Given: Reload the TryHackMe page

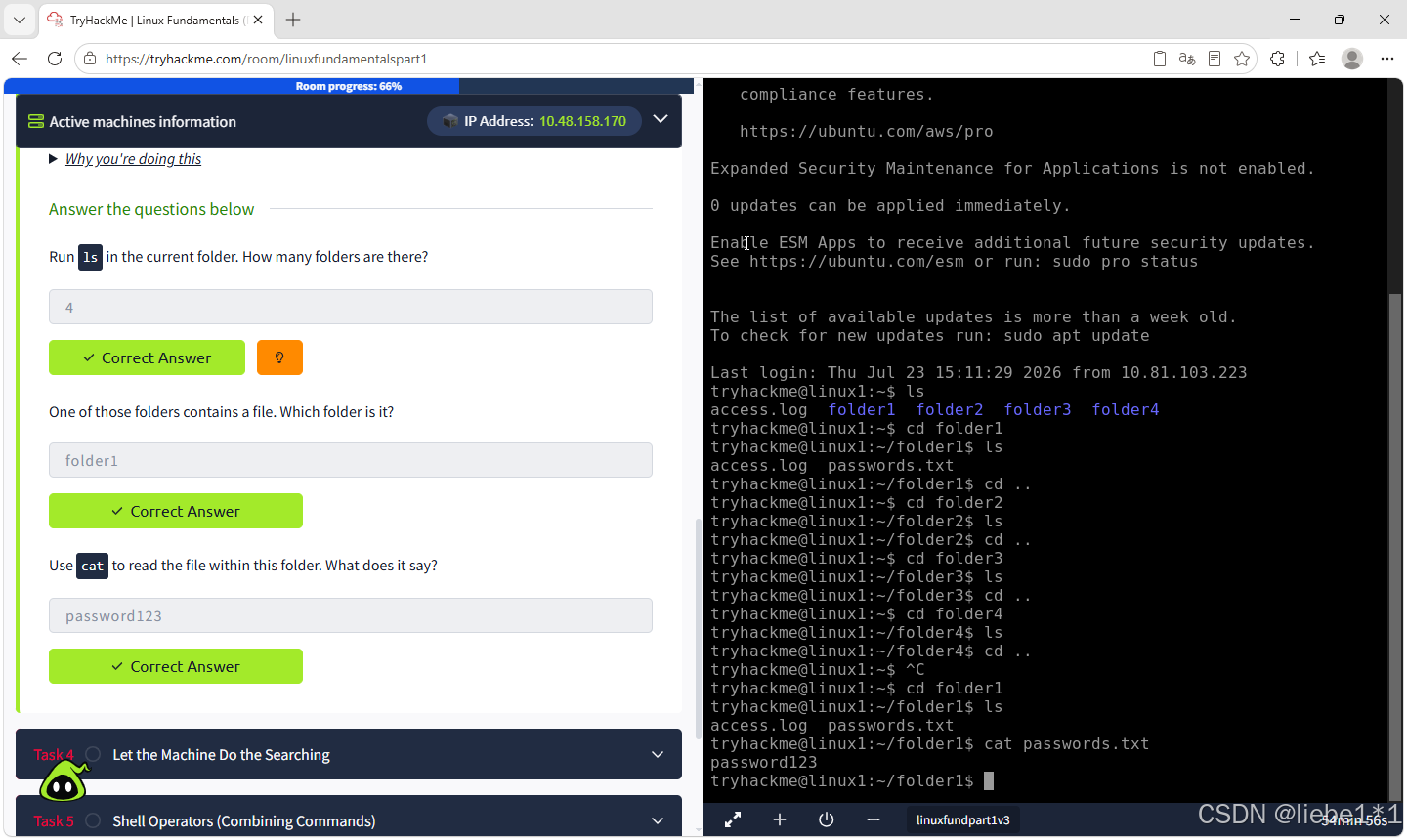Looking at the screenshot, I should (x=55, y=59).
